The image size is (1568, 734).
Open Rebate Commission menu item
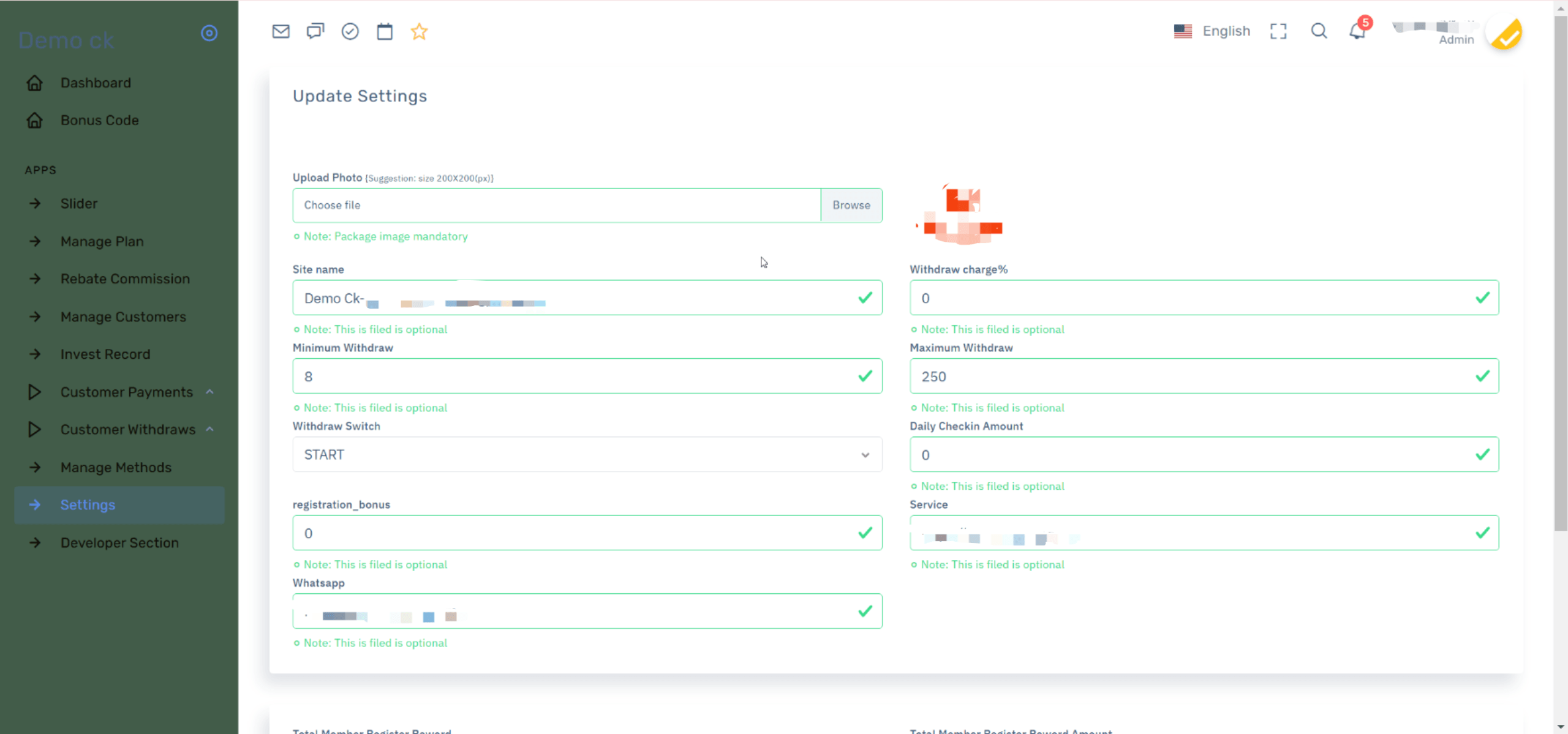125,279
